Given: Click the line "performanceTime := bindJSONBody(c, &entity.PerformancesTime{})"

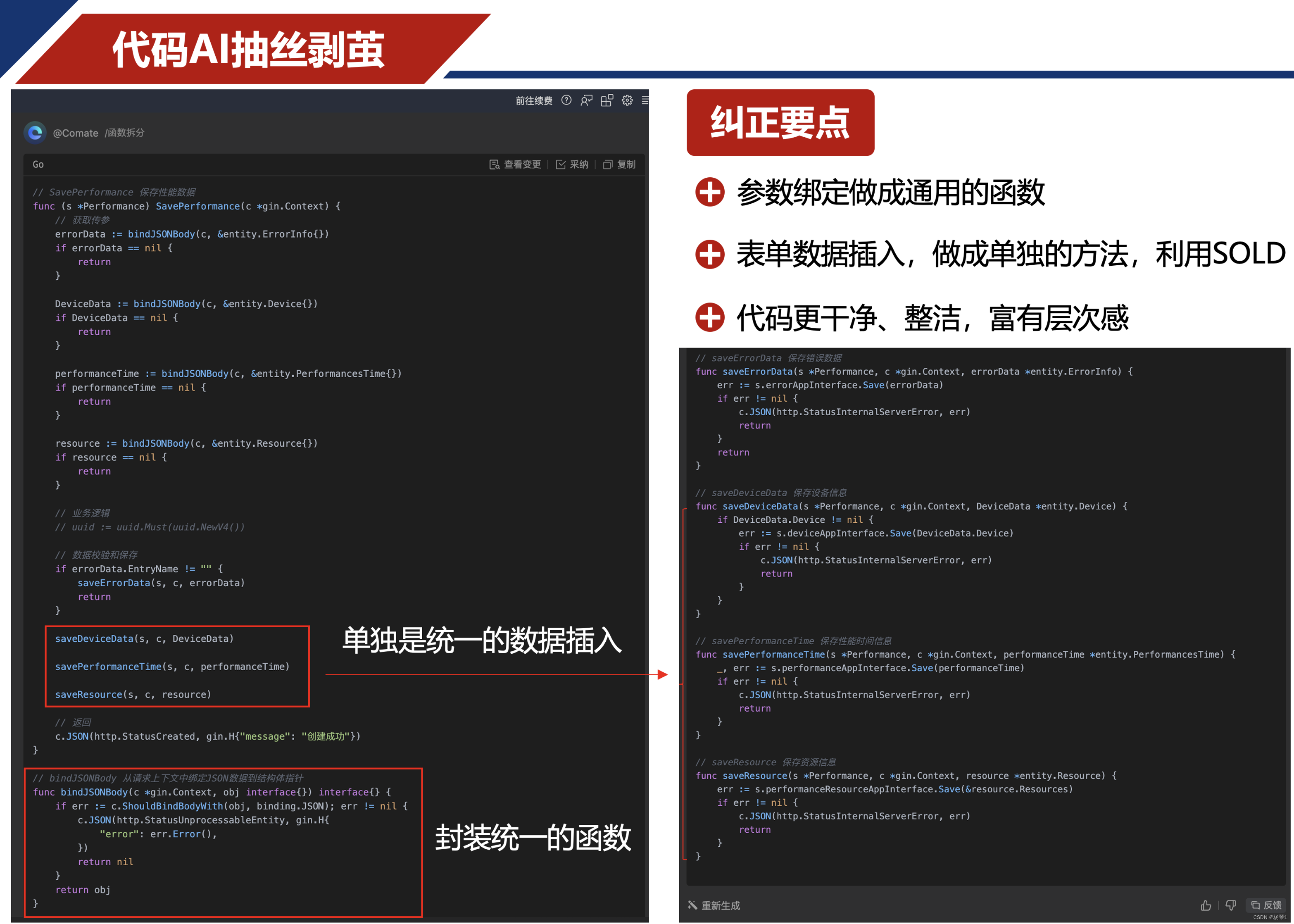Looking at the screenshot, I should point(228,374).
